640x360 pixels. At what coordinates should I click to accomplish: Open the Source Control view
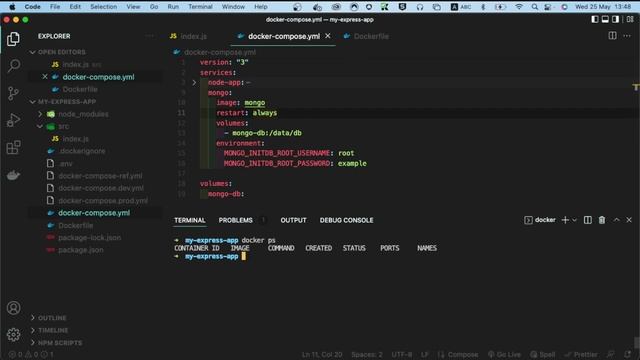[x=13, y=93]
